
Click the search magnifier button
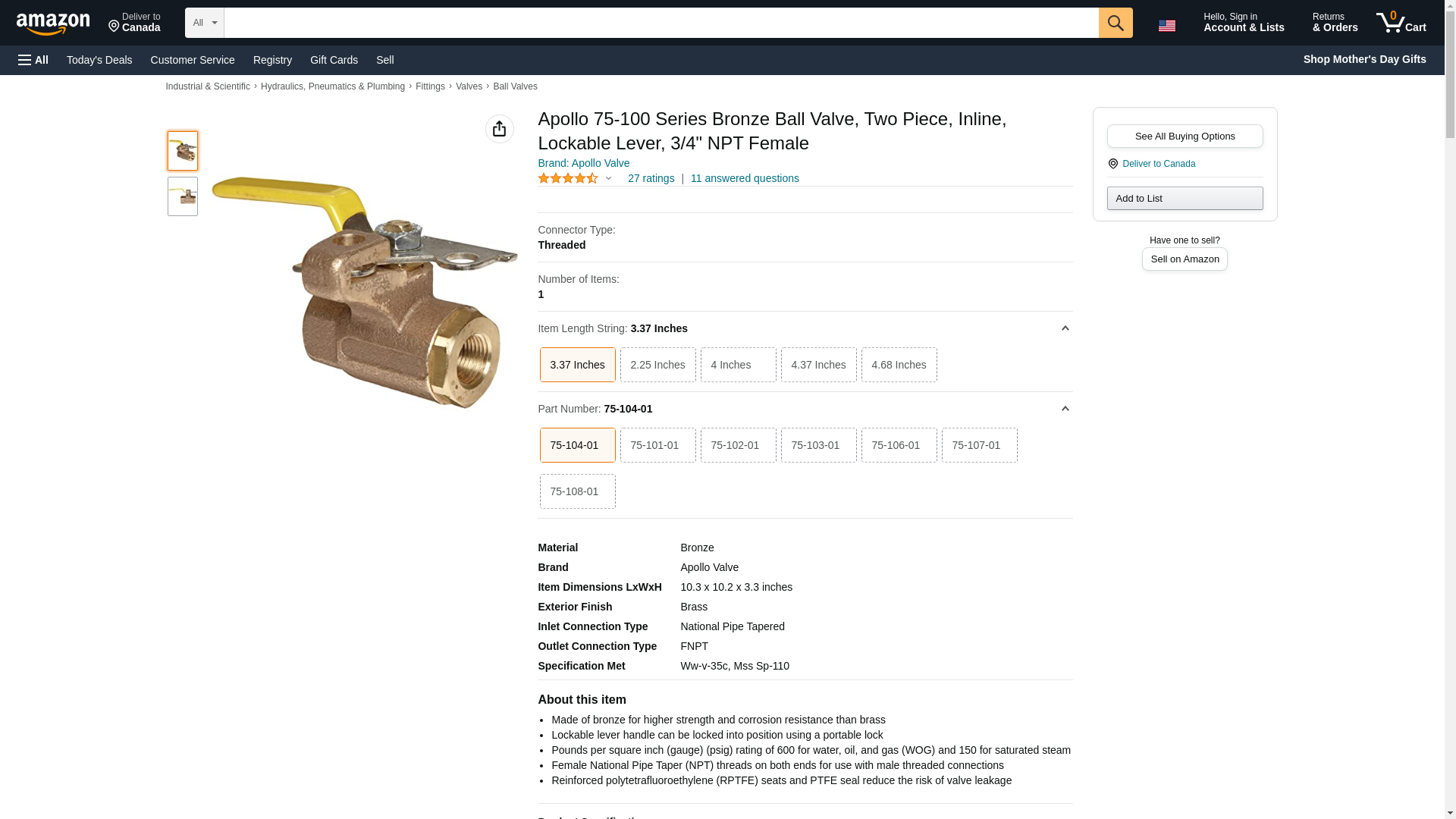coord(1115,23)
